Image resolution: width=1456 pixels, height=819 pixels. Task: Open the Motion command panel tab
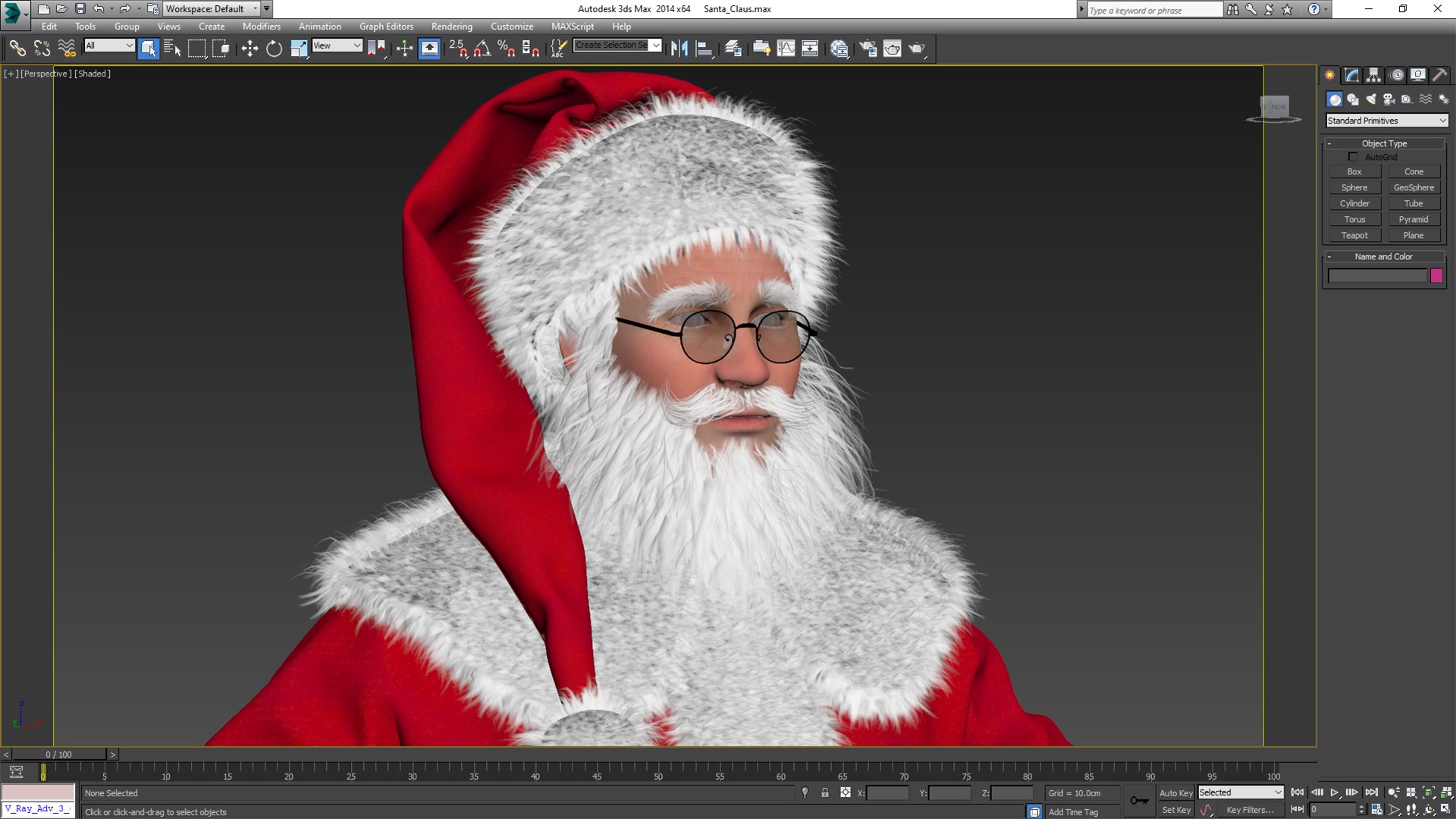pyautogui.click(x=1396, y=75)
